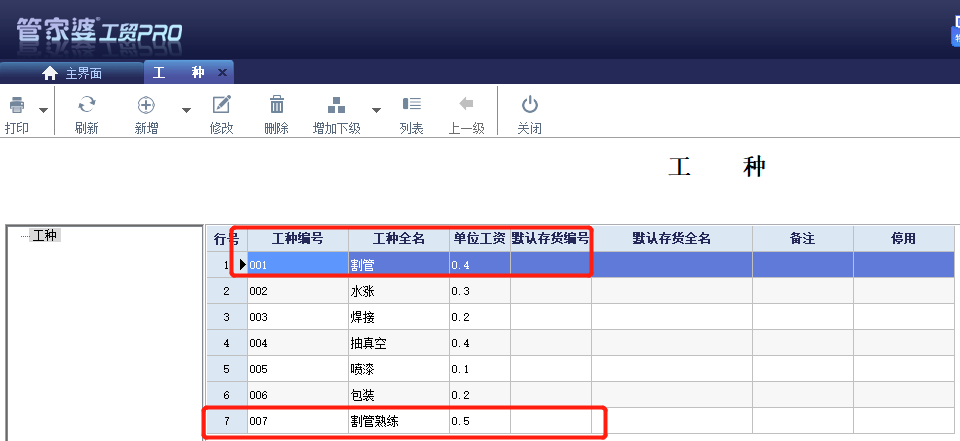The width and height of the screenshot is (960, 441).
Task: Click the 单位工资 column header
Action: point(479,239)
